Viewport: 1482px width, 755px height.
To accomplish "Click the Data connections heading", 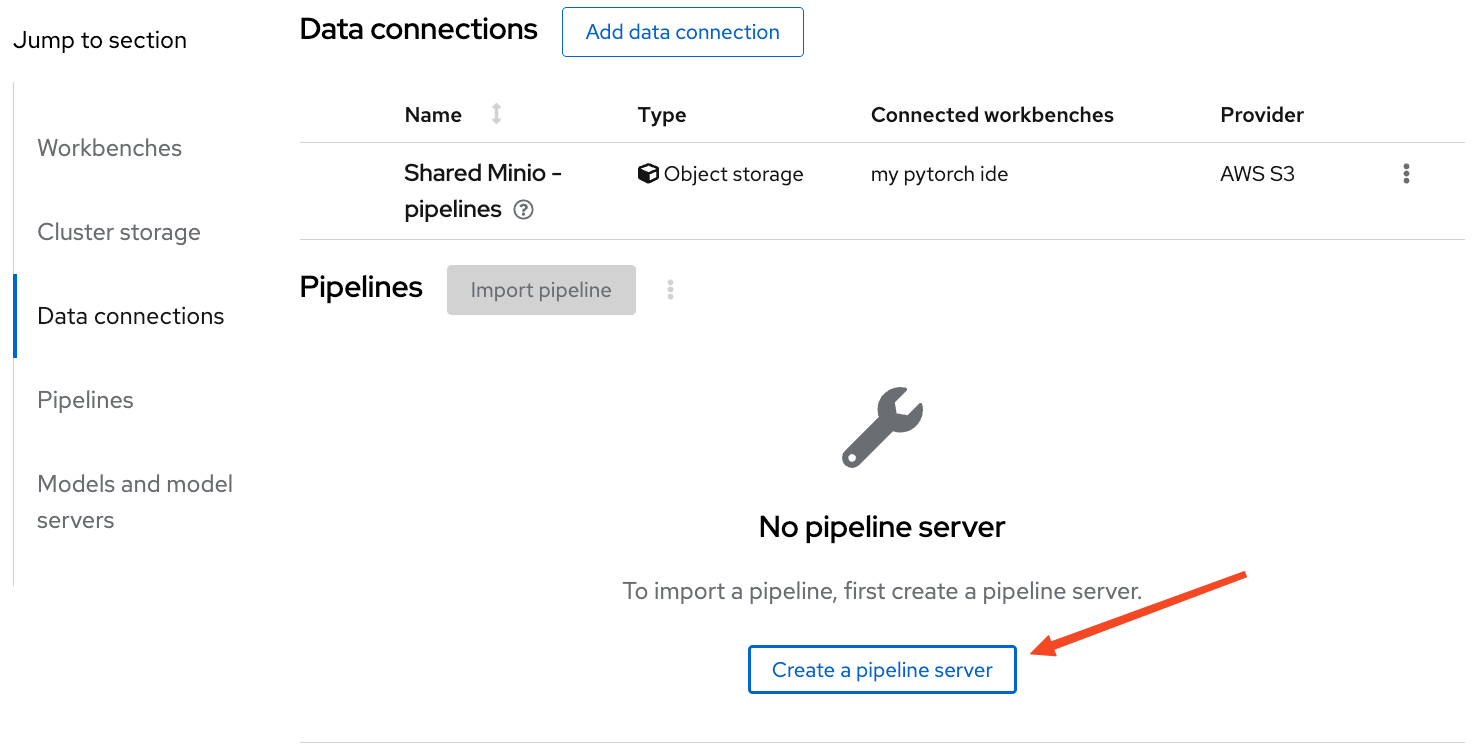I will [x=419, y=29].
